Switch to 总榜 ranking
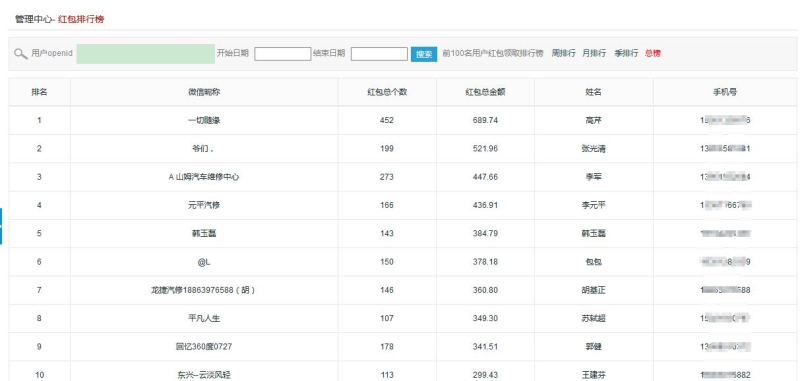Screen dimensions: 800x381 point(653,53)
